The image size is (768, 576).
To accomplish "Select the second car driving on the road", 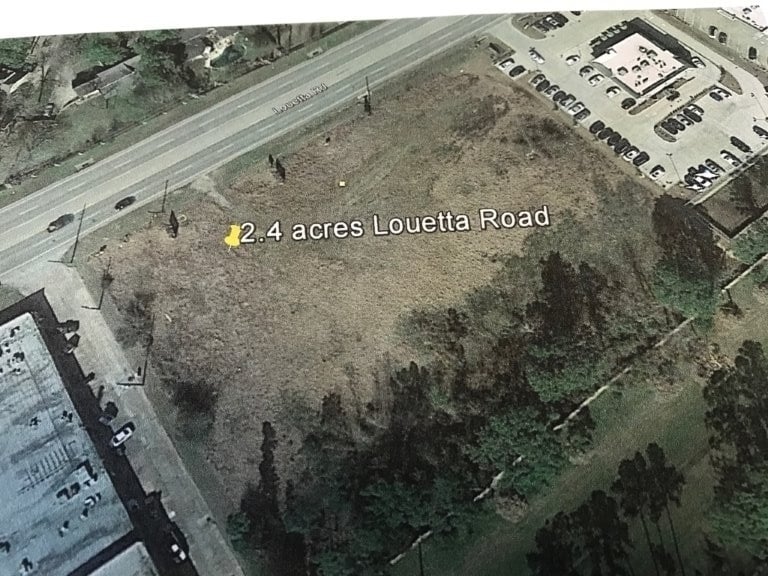I will coord(125,202).
